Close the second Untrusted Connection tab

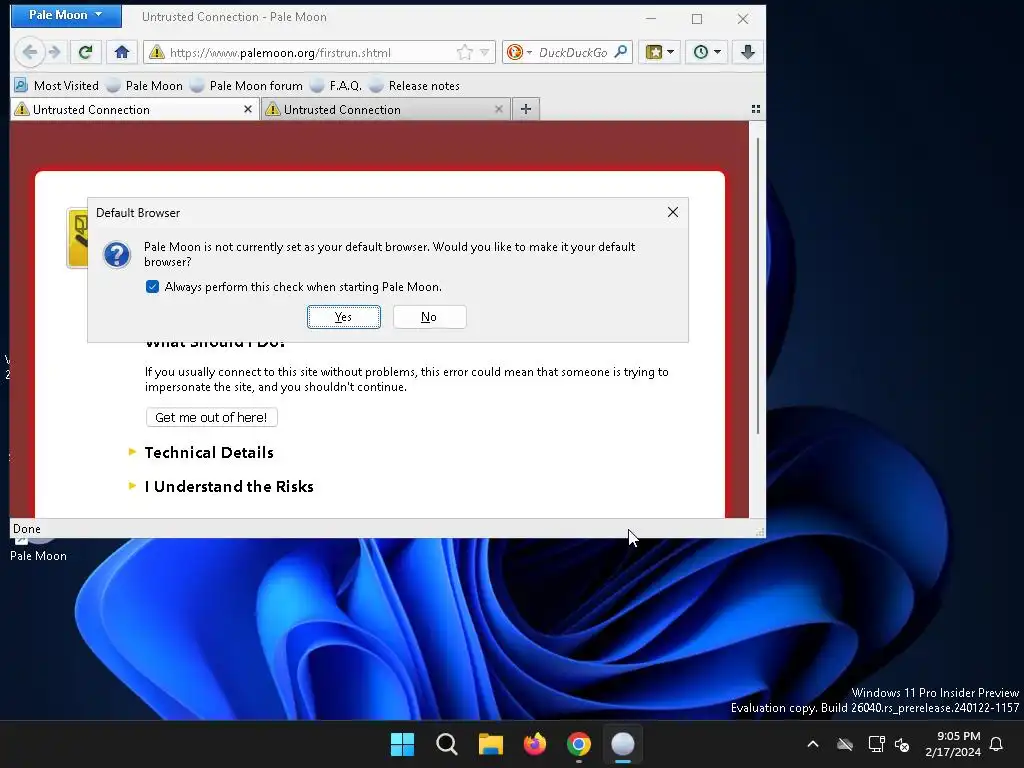pyautogui.click(x=499, y=109)
